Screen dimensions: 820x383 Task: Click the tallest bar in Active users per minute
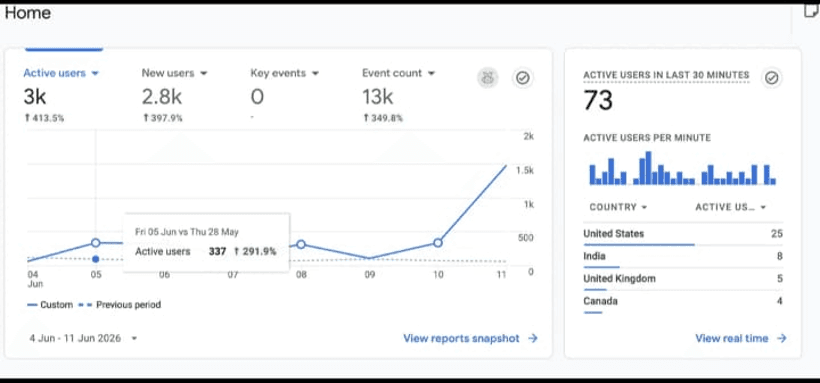[648, 168]
